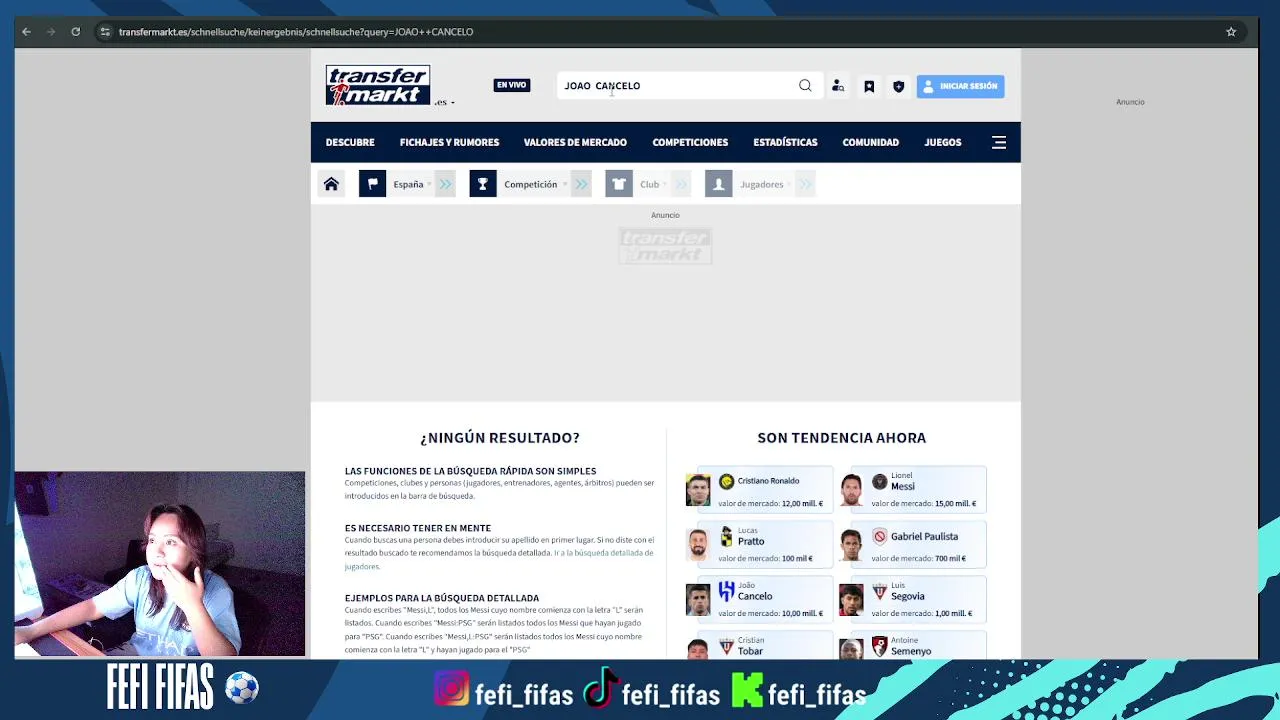Screen dimensions: 1280x720
Task: Click the Inter Miami crest beside Messi
Action: pyautogui.click(x=879, y=481)
